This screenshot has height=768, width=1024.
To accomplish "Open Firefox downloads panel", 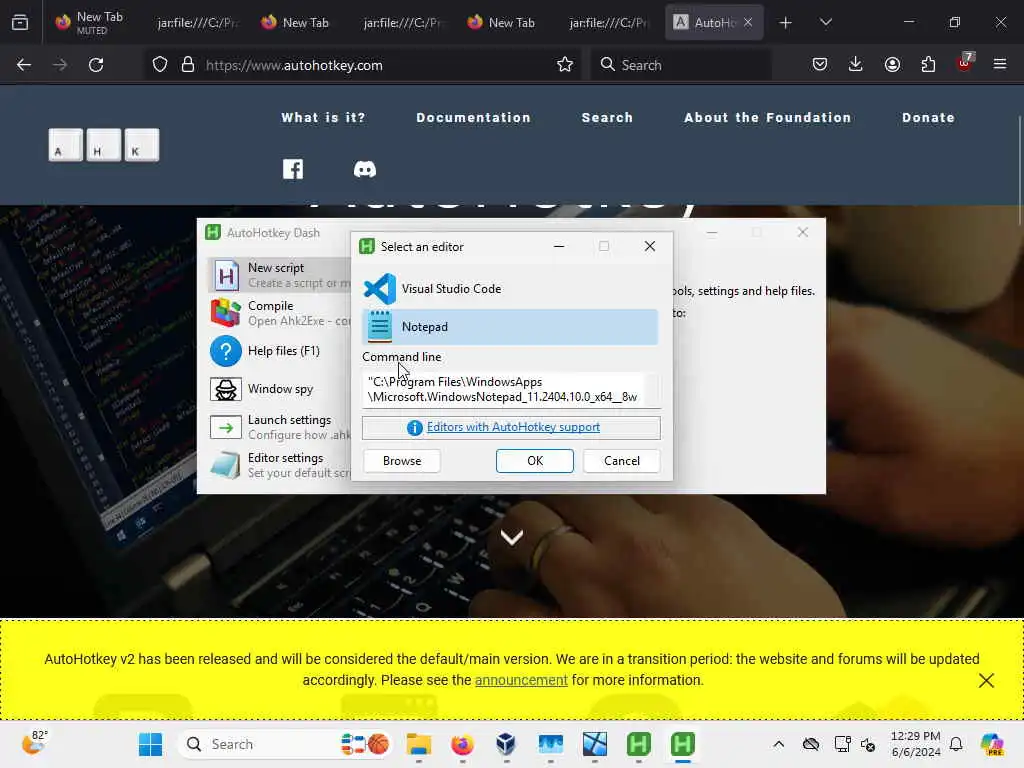I will click(x=856, y=64).
